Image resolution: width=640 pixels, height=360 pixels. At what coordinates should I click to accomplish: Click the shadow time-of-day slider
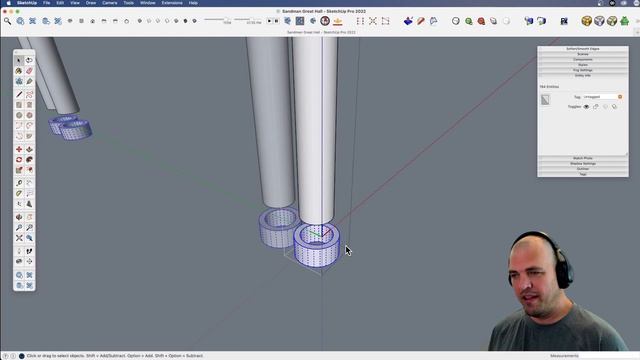(x=247, y=19)
